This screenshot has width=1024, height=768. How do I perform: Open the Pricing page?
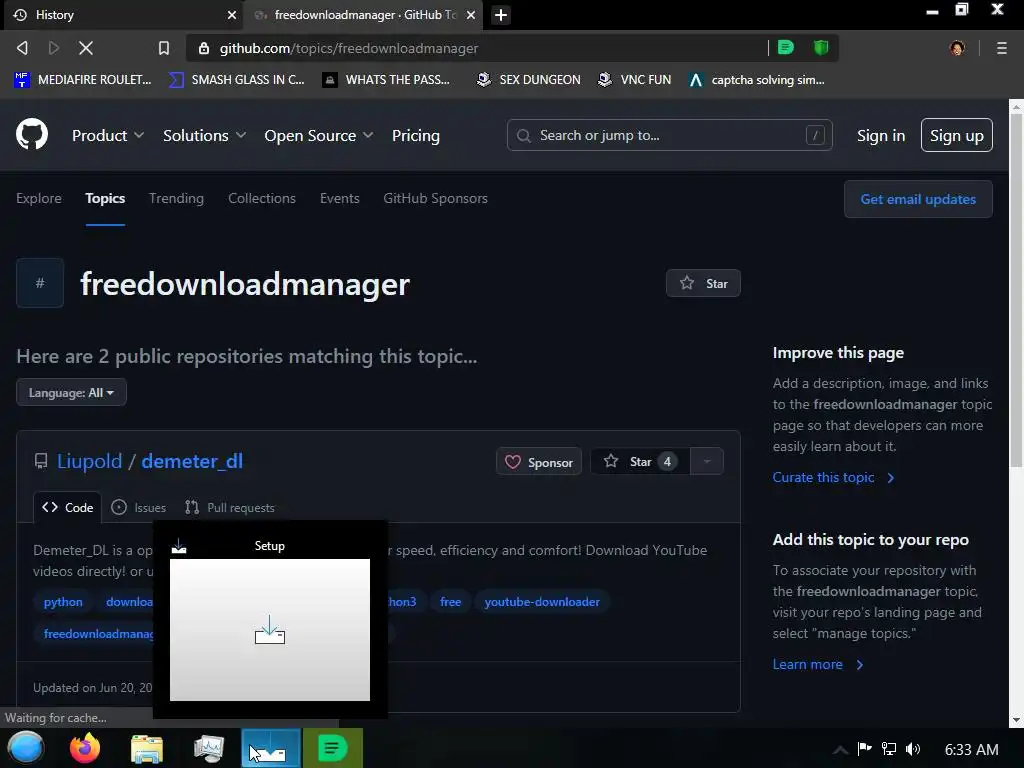pos(415,135)
